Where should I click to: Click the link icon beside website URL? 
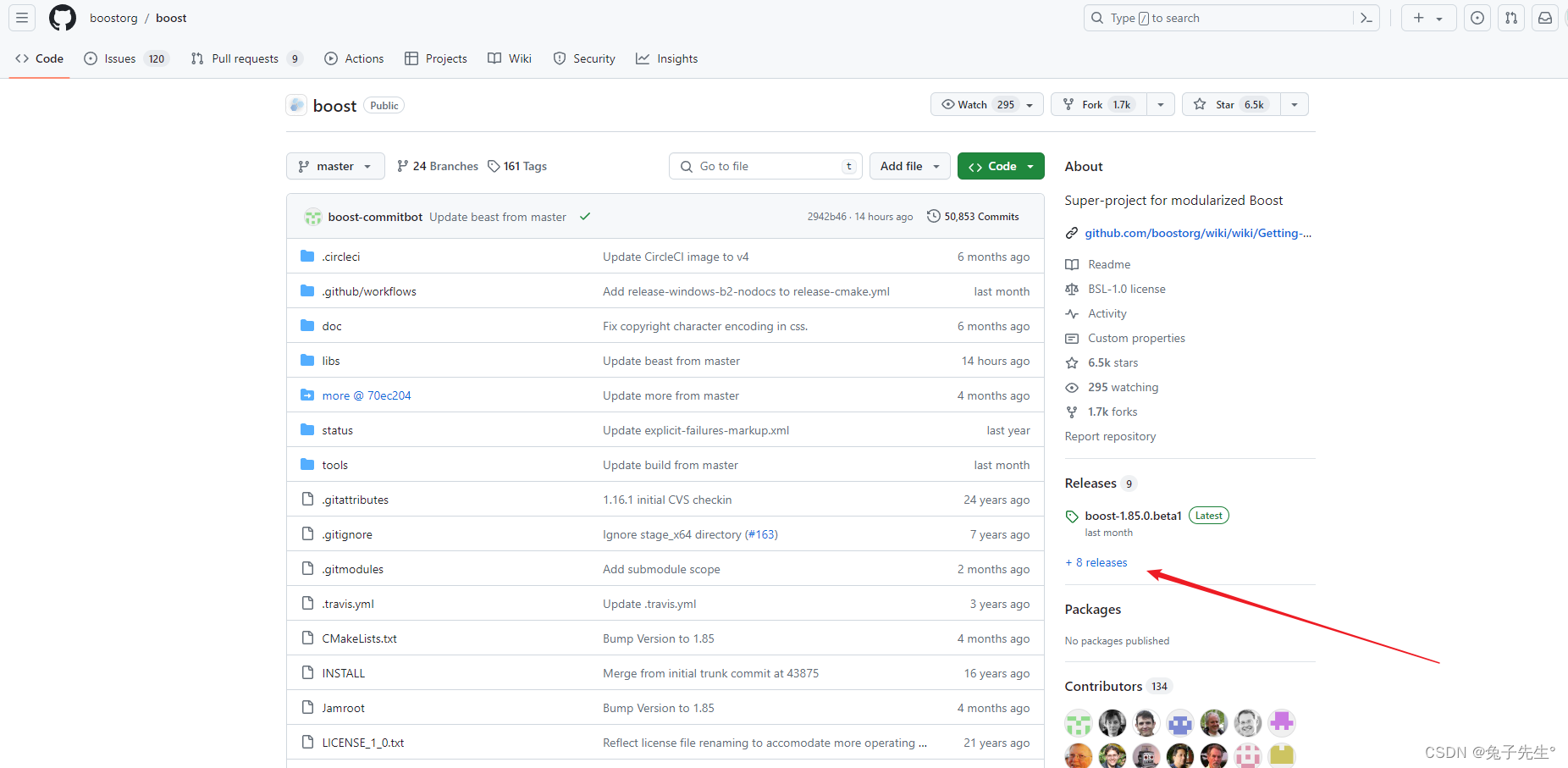click(1072, 233)
